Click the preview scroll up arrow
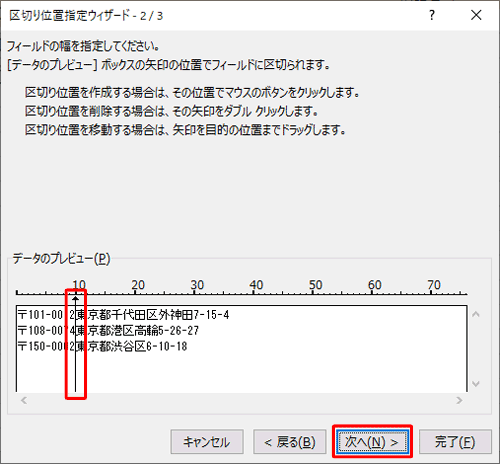 point(476,314)
